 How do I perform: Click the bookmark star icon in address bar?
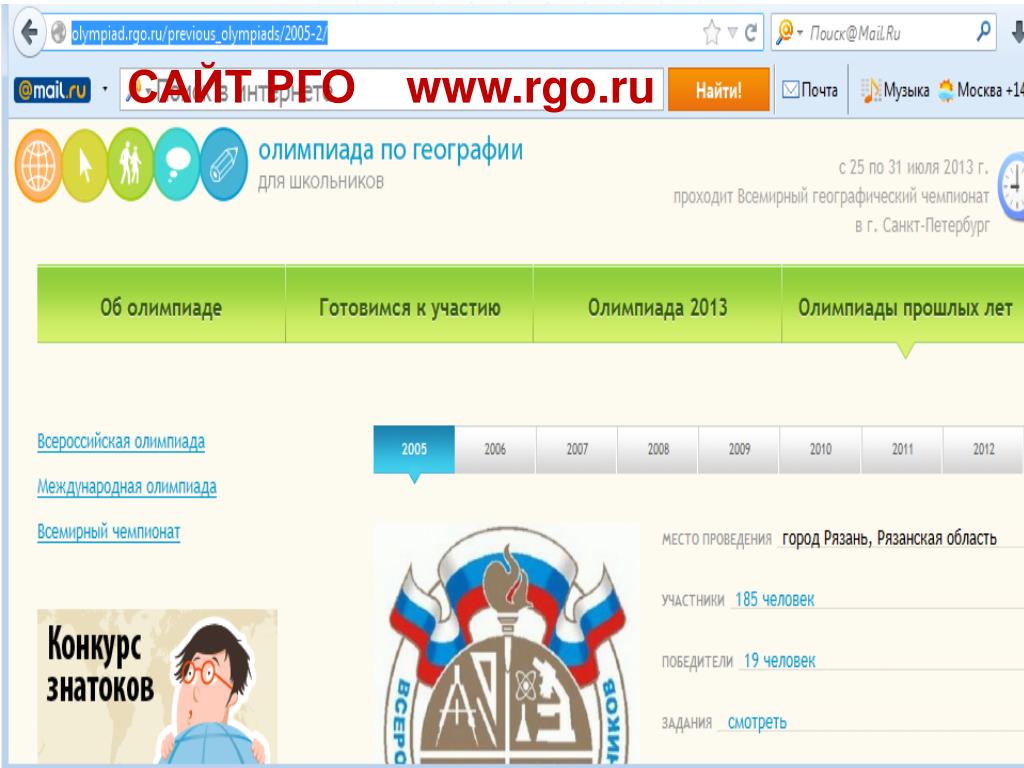pos(711,33)
